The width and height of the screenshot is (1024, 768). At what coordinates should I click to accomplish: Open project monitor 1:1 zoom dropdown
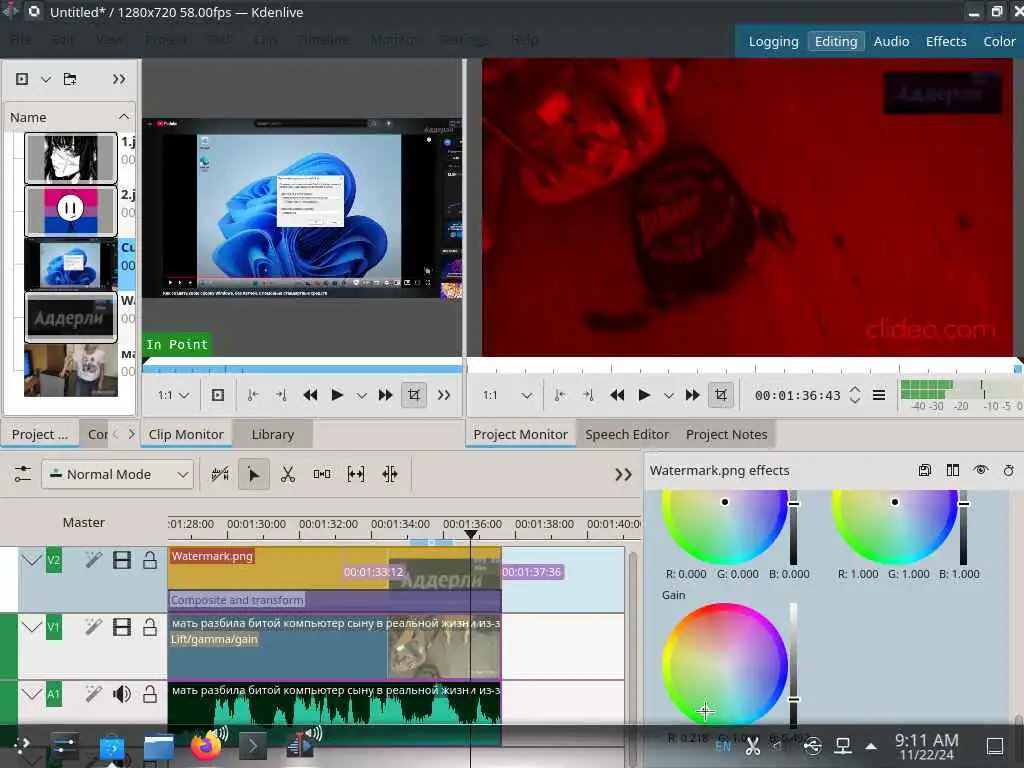click(x=507, y=395)
